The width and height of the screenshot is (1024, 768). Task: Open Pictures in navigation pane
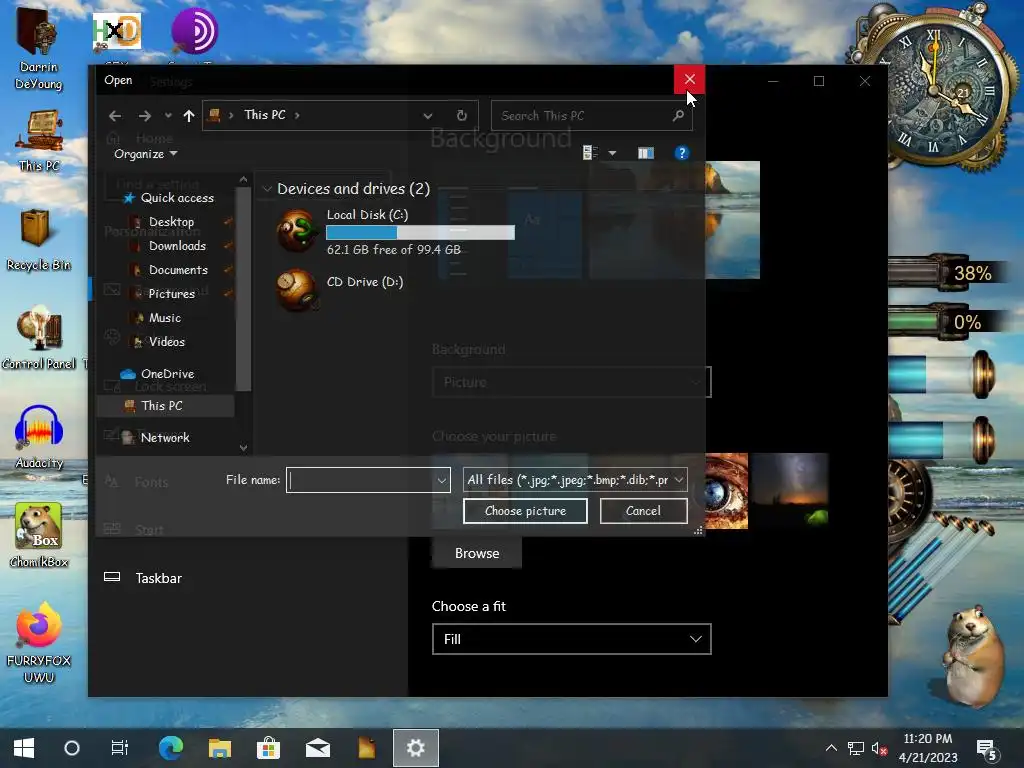[x=171, y=294]
